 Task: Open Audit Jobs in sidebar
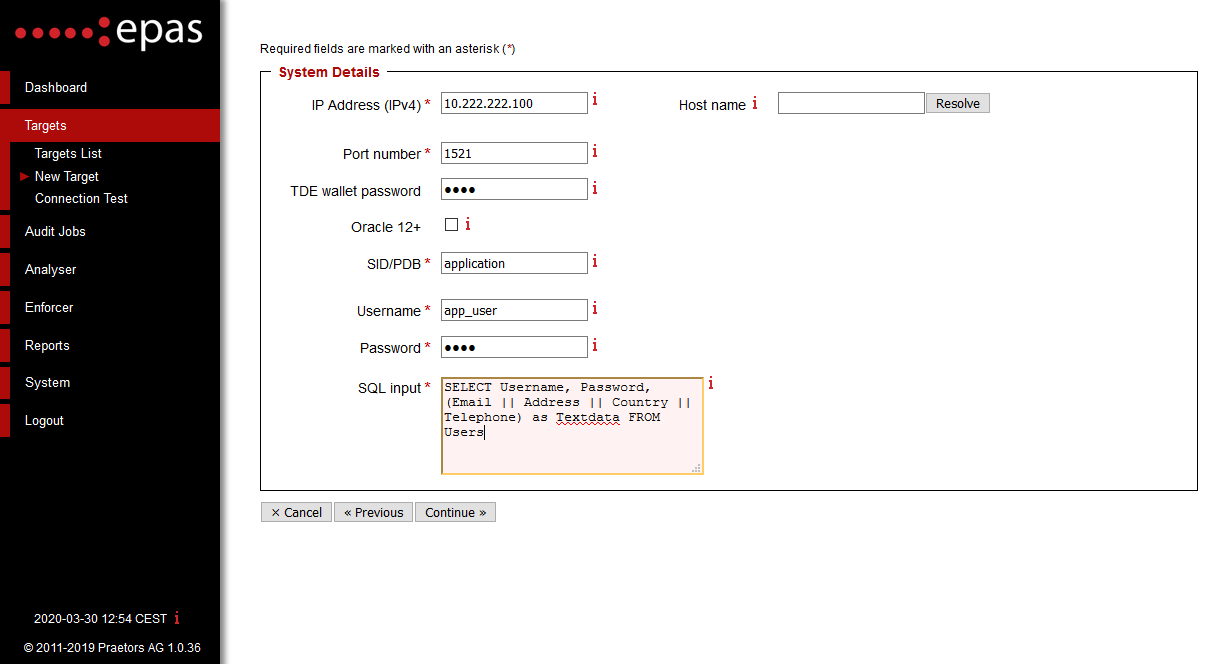(x=55, y=231)
